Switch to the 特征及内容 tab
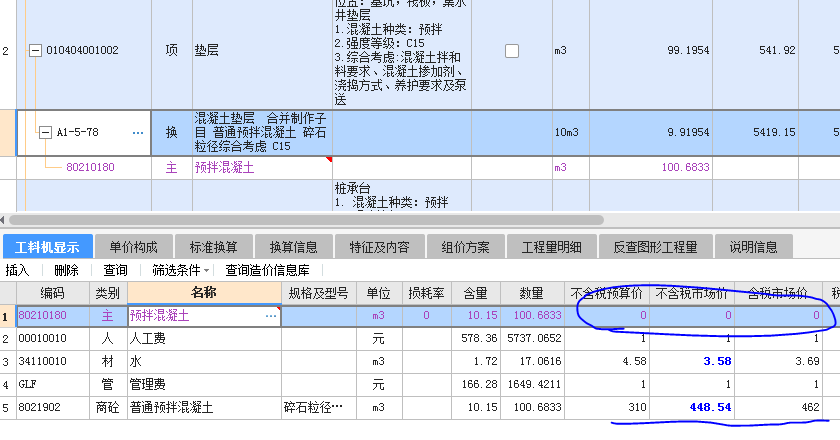 (379, 247)
